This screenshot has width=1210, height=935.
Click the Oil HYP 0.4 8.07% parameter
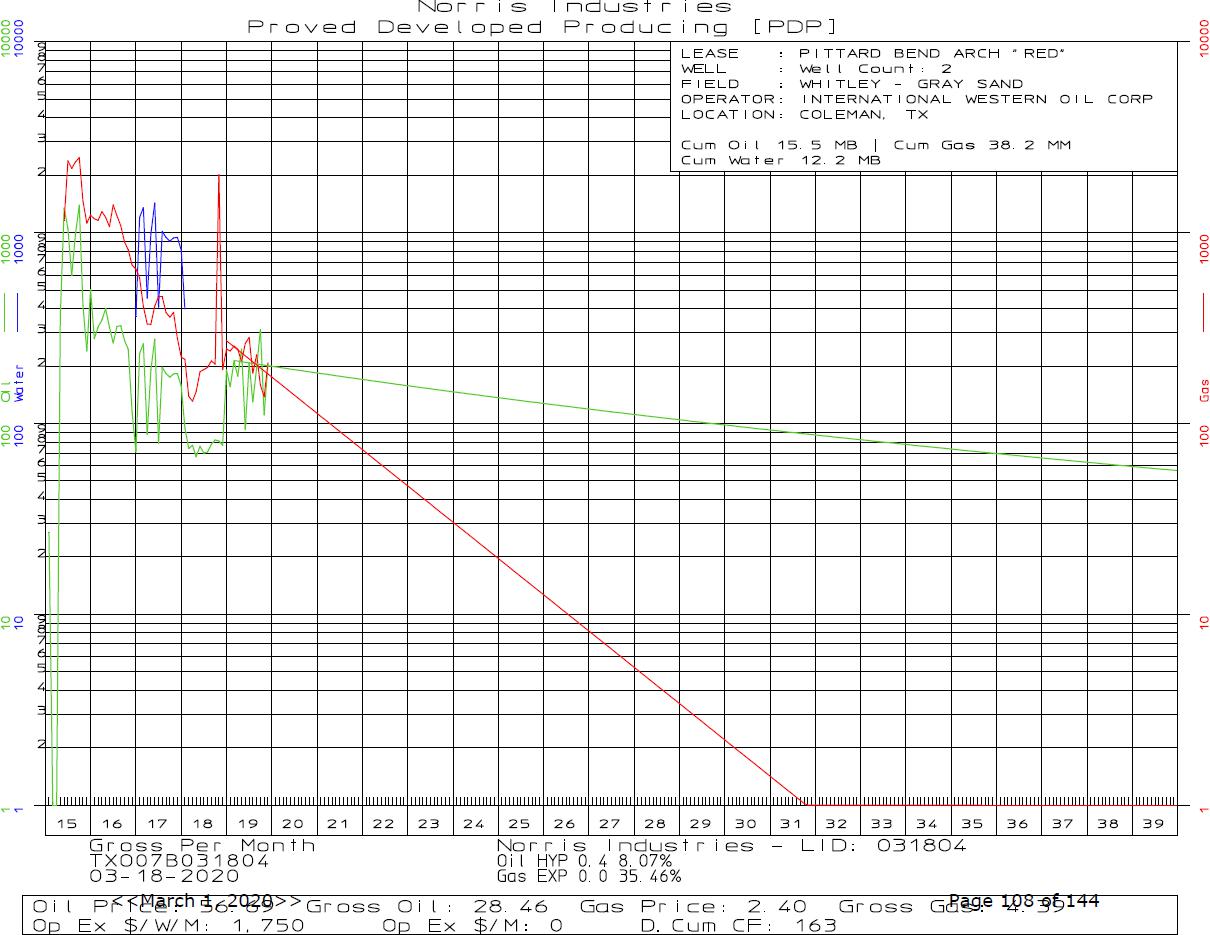click(x=584, y=860)
